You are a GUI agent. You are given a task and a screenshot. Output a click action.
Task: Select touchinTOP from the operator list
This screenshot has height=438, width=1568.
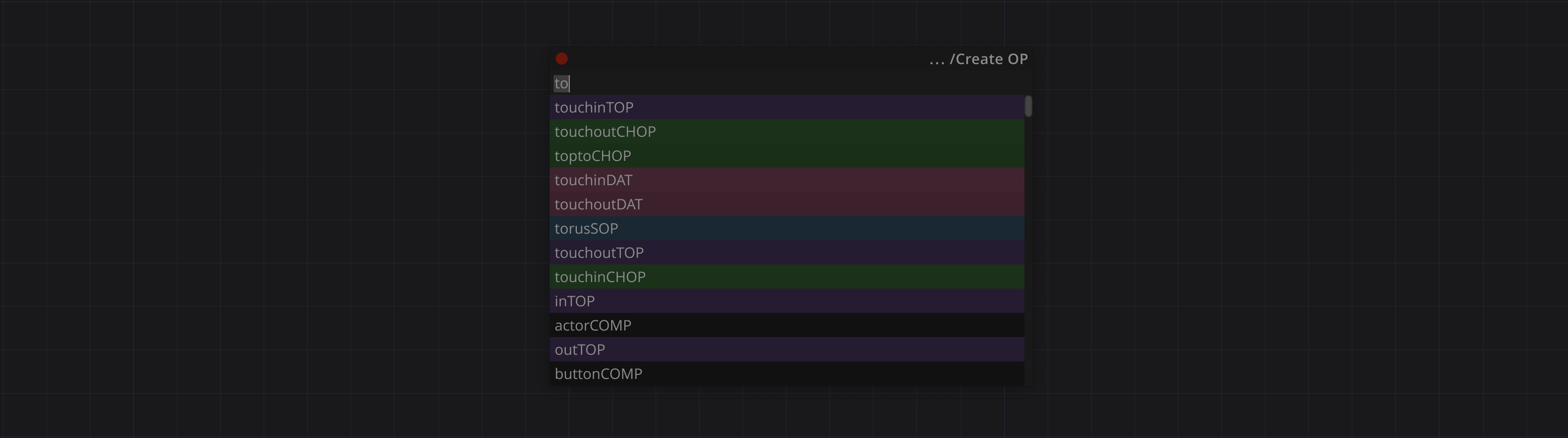pos(594,107)
